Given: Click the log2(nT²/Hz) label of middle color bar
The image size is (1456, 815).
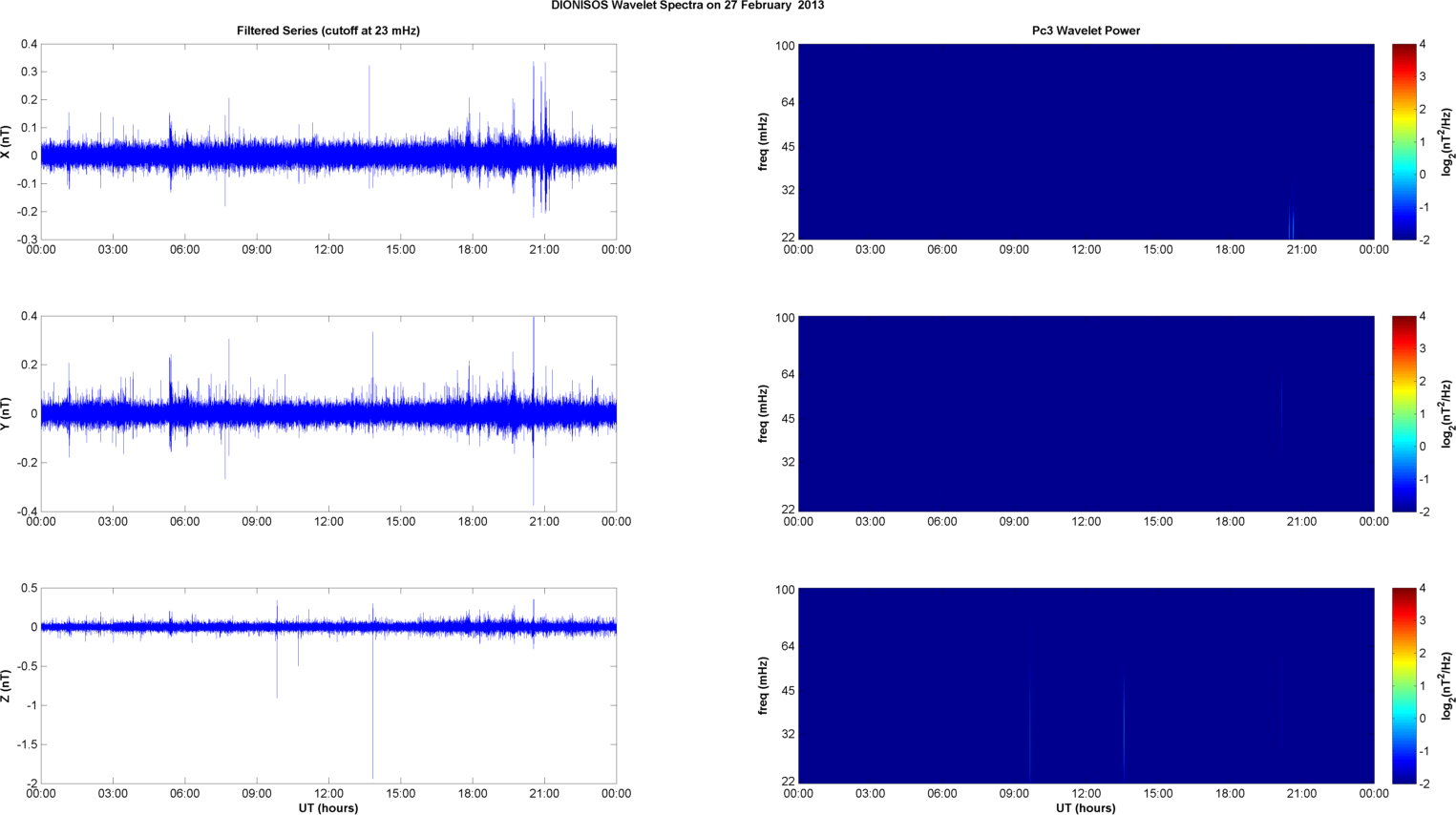Looking at the screenshot, I should pyautogui.click(x=1446, y=413).
